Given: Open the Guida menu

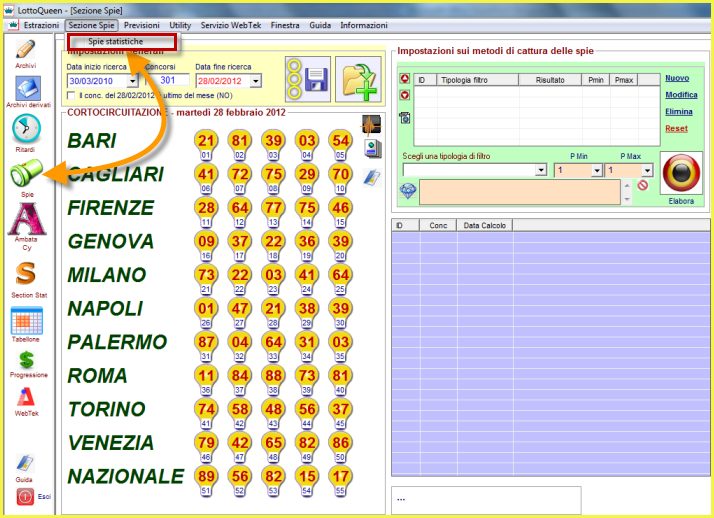Looking at the screenshot, I should (x=320, y=25).
